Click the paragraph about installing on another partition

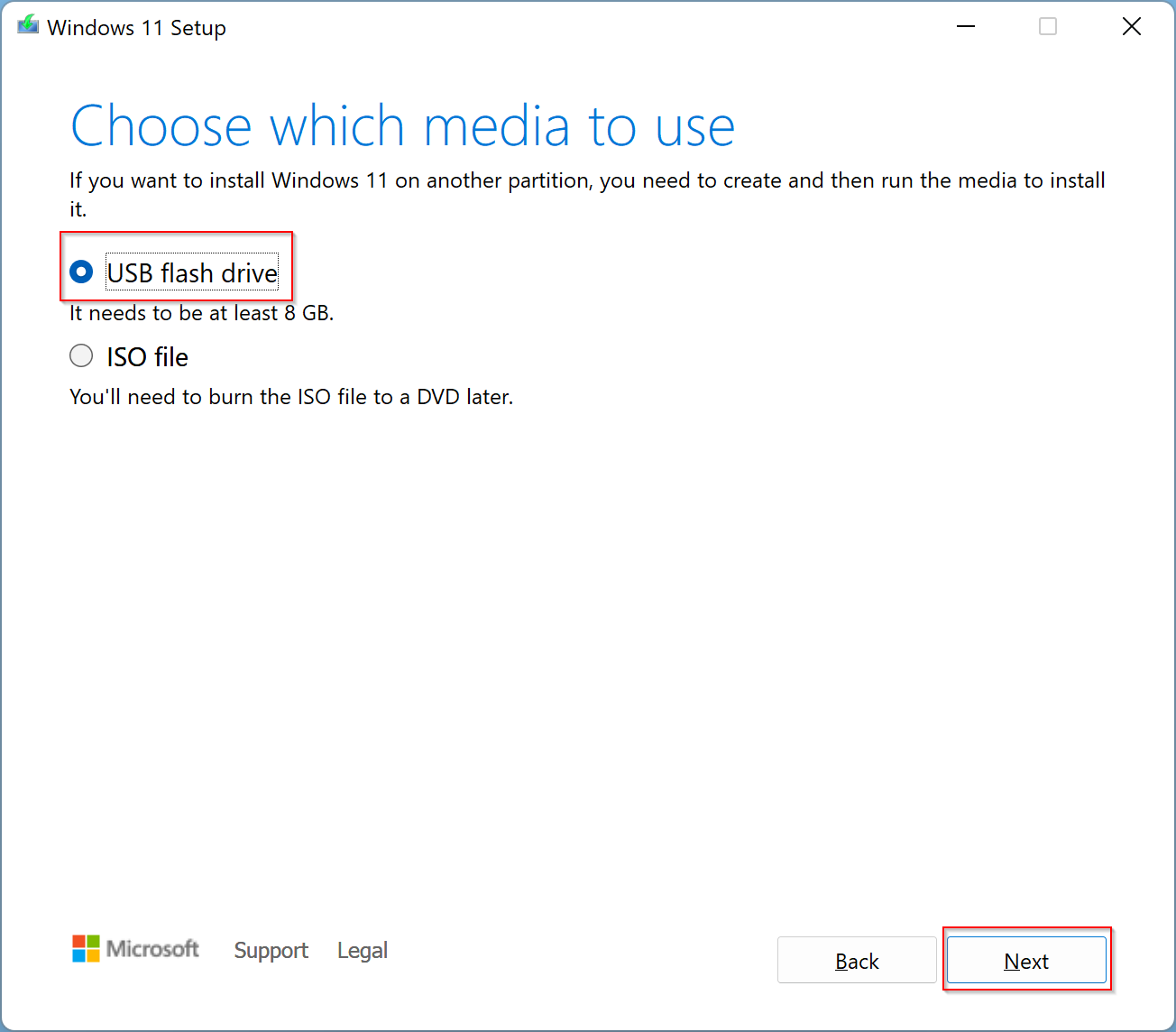click(x=587, y=194)
